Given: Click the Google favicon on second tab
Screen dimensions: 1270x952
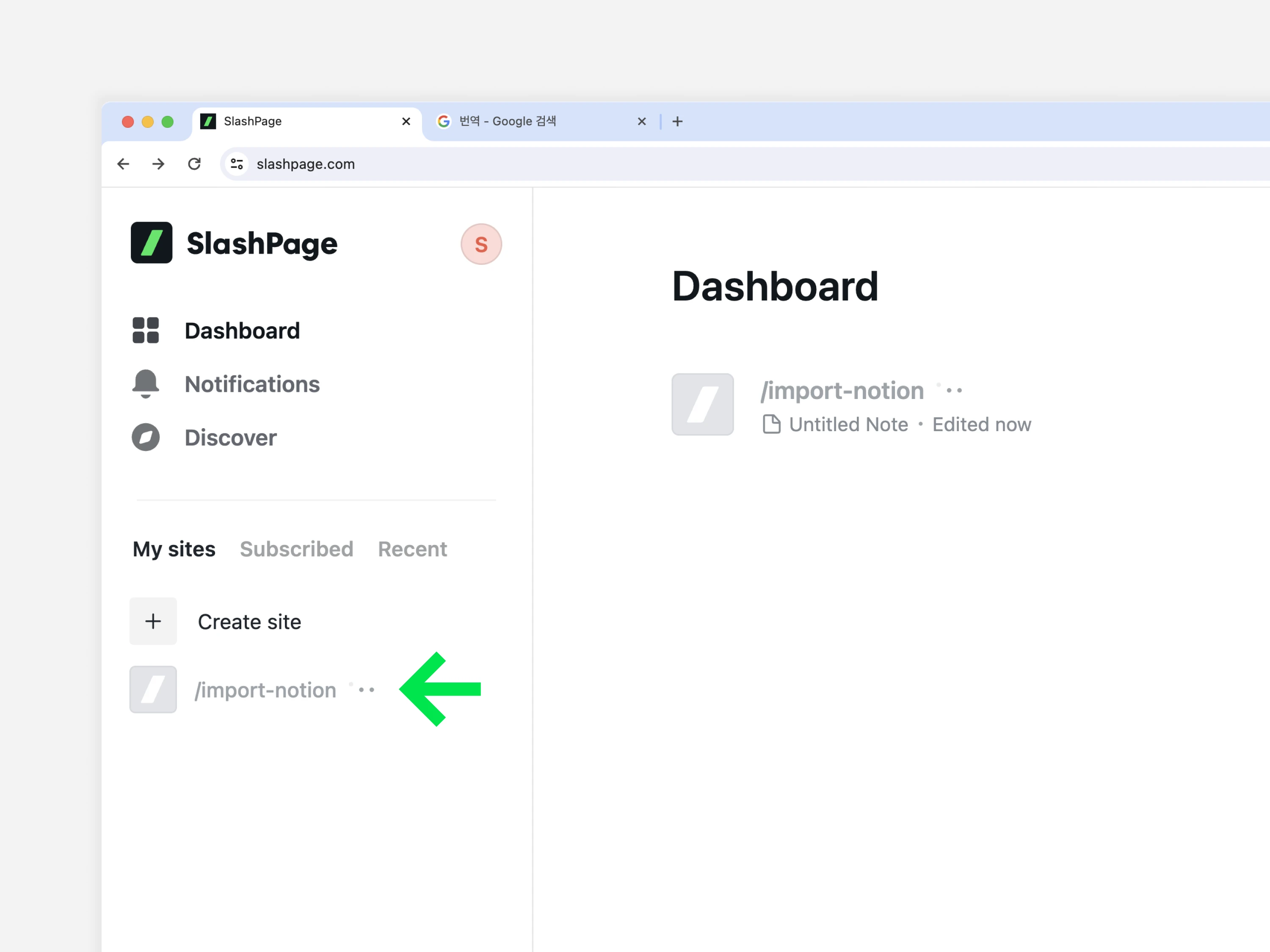Looking at the screenshot, I should 443,121.
